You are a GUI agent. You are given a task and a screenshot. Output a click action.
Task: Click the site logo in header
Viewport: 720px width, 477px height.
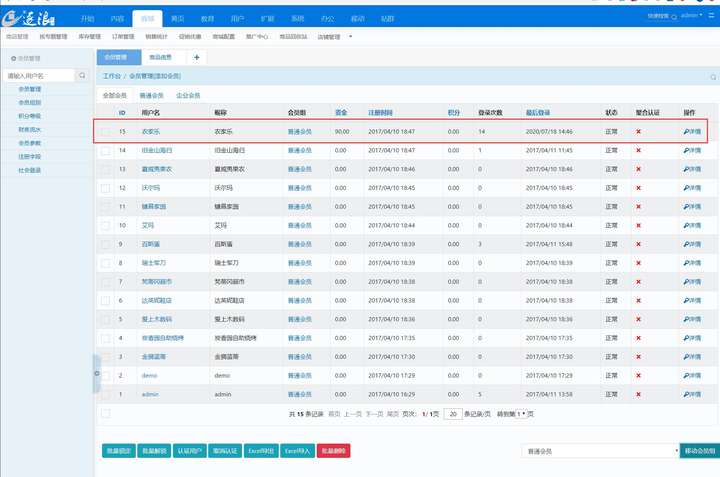click(x=30, y=18)
